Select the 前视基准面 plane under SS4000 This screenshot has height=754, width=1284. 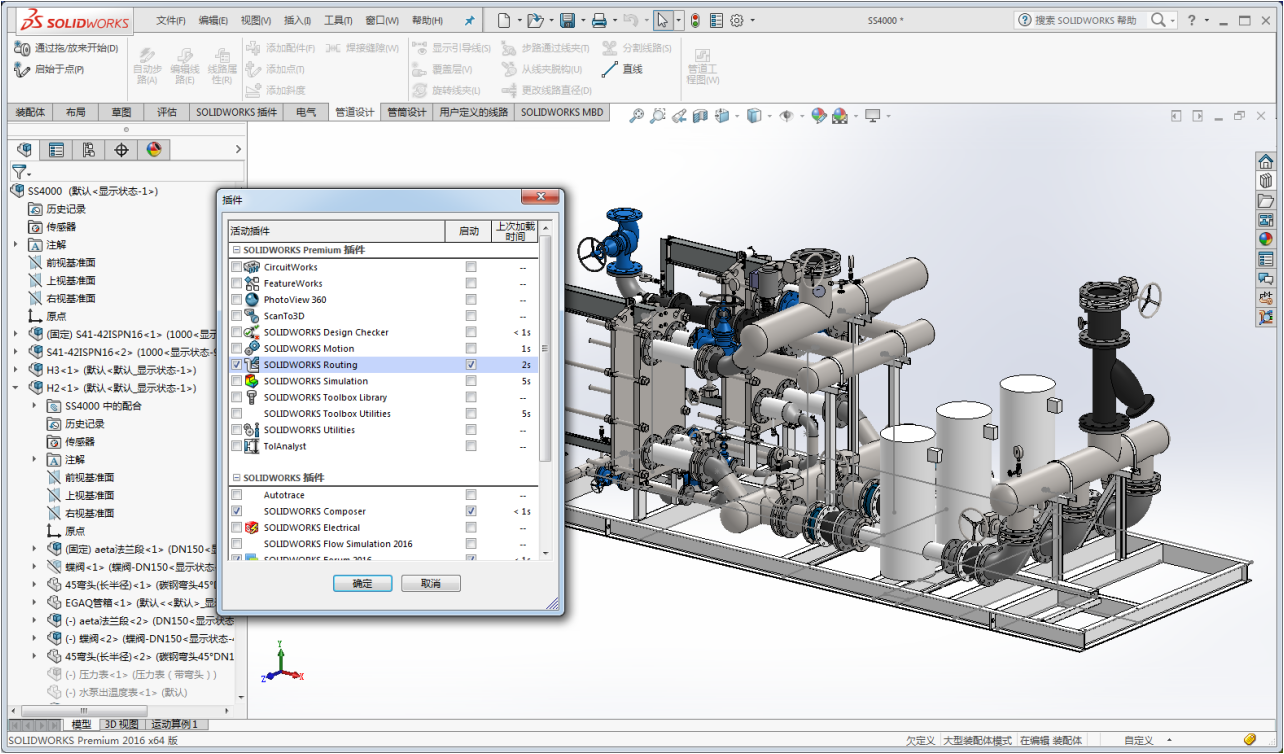62,263
